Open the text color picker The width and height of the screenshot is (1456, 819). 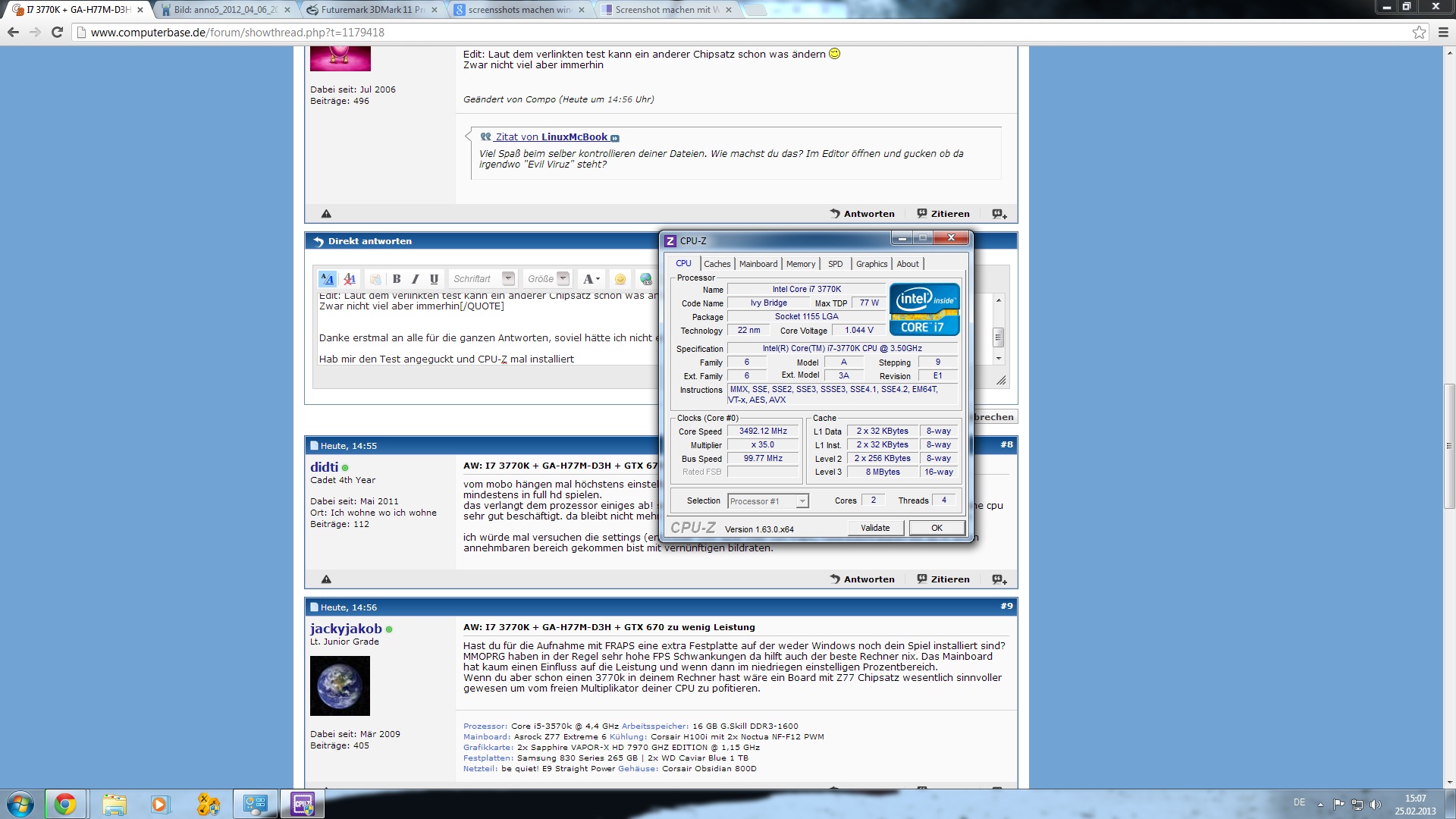[x=591, y=279]
